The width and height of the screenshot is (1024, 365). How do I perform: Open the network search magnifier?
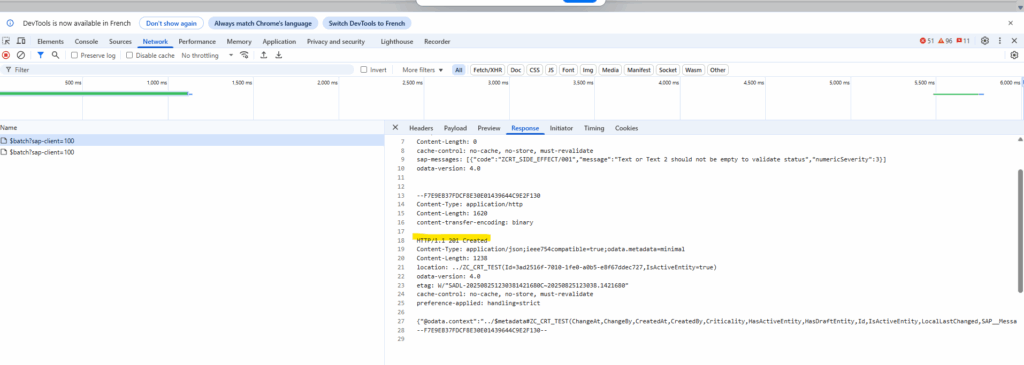click(56, 56)
